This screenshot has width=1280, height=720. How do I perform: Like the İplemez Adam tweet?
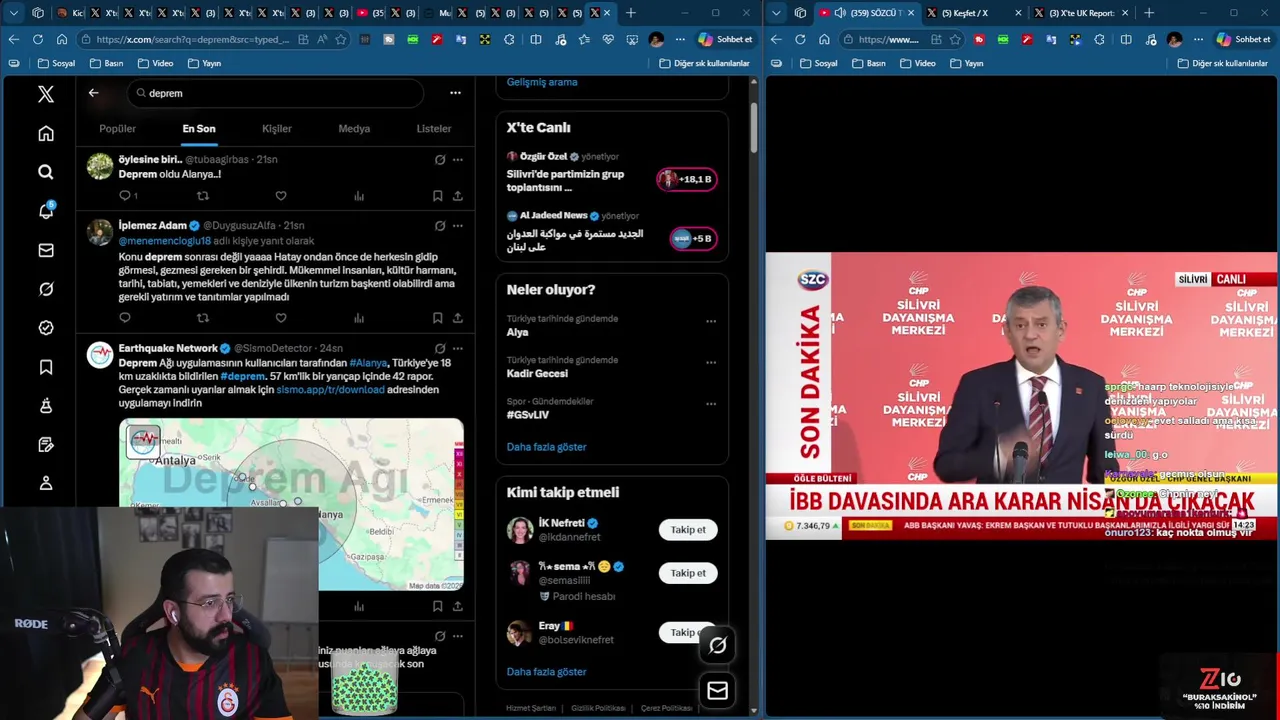281,318
